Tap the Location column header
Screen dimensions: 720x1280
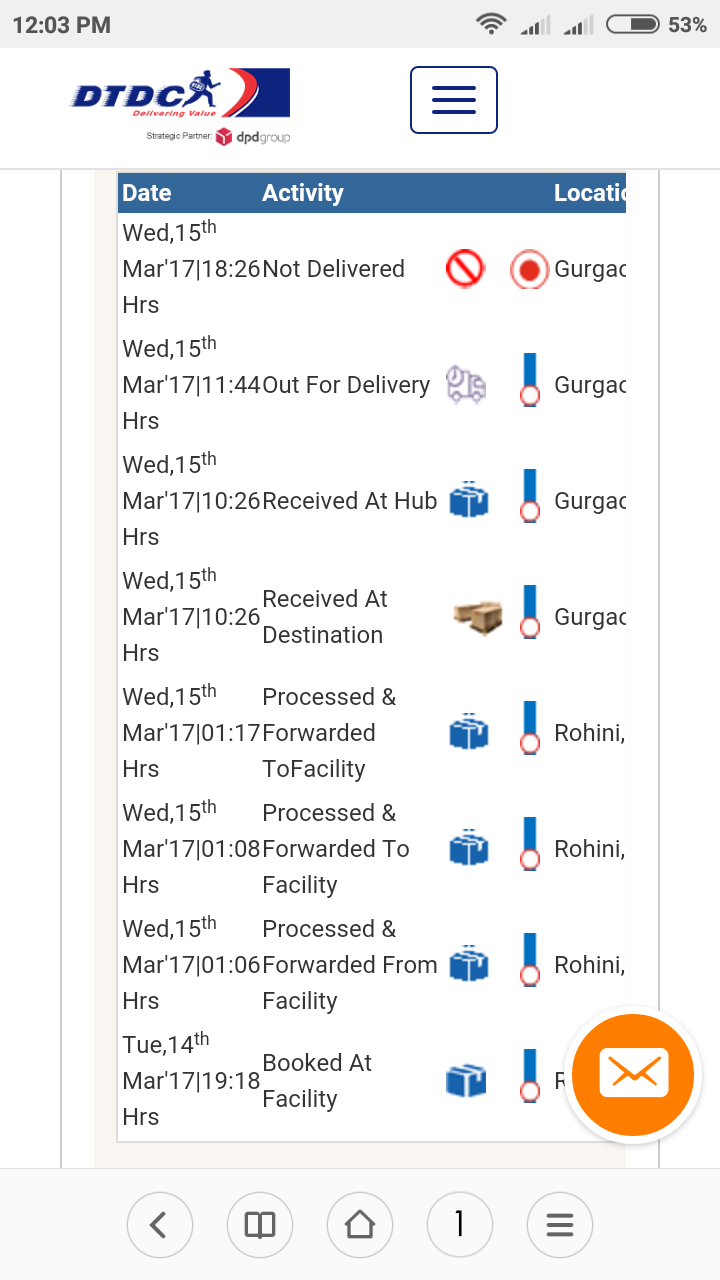pyautogui.click(x=589, y=193)
